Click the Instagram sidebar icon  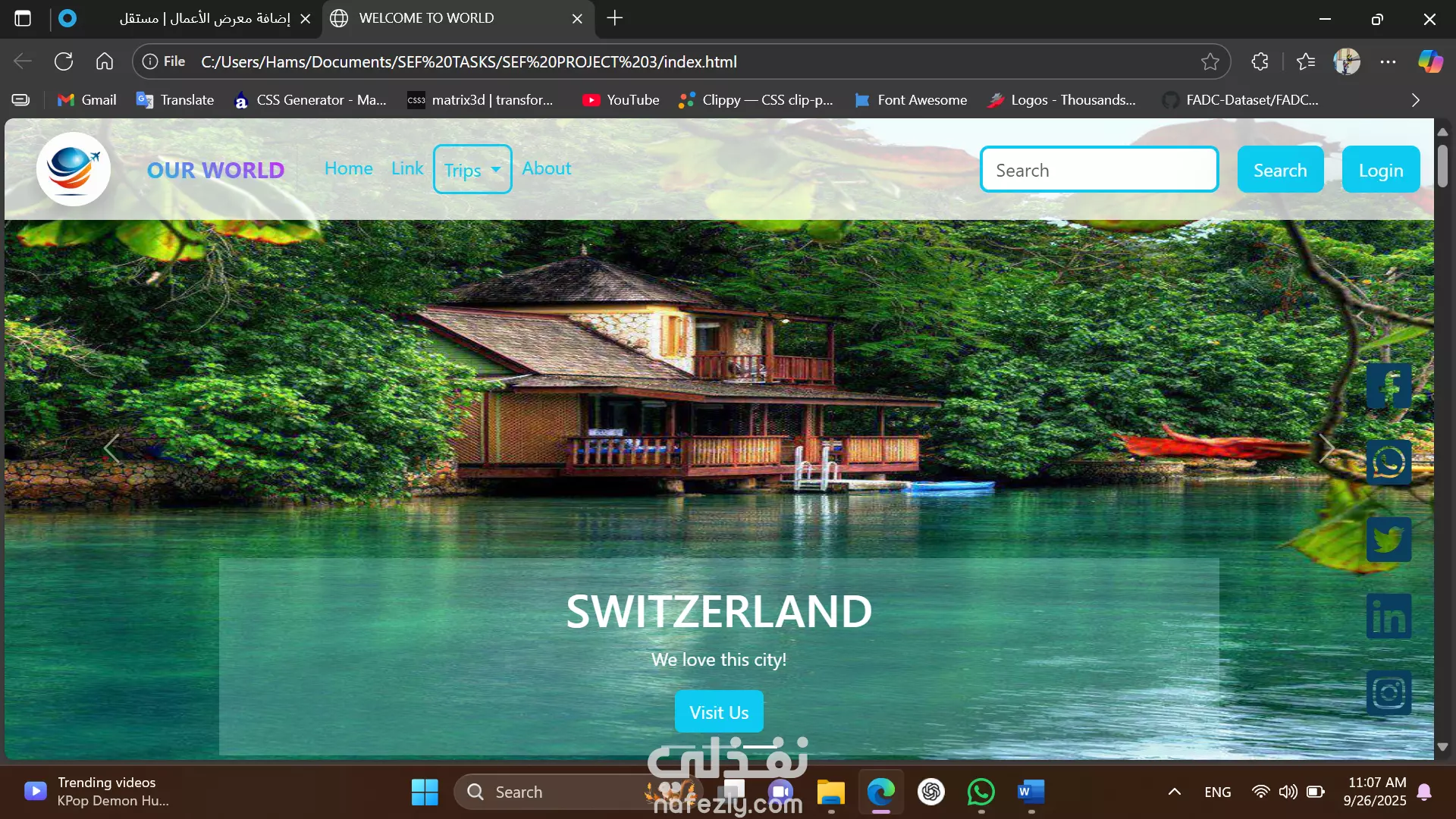coord(1389,692)
